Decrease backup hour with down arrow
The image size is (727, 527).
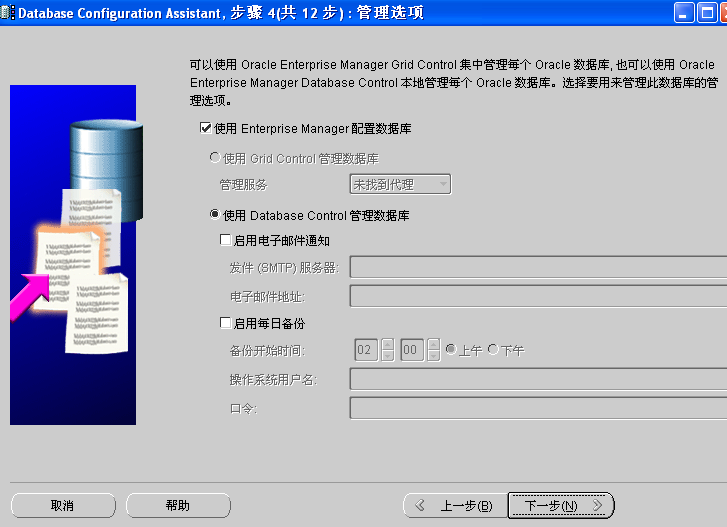tap(388, 356)
